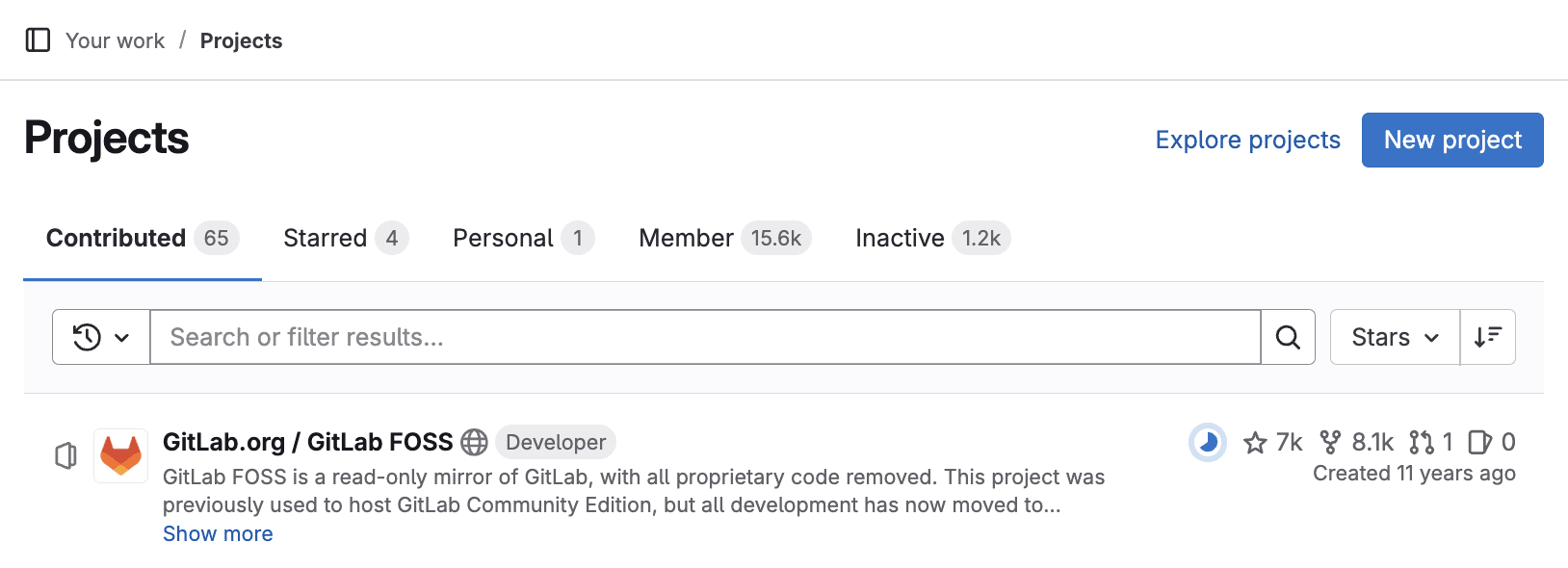Switch to the Starred tab
Viewport: 1568px width, 568px height.
(x=346, y=238)
